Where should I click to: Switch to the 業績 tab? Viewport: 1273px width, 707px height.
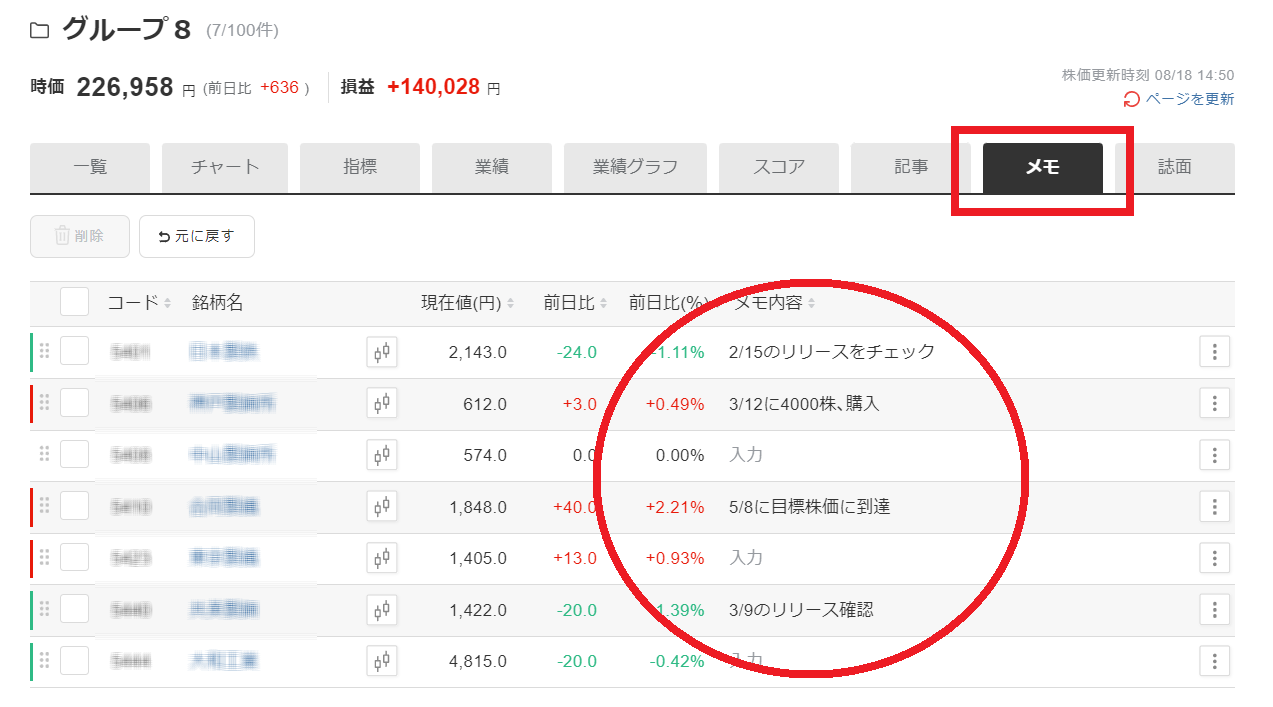492,168
